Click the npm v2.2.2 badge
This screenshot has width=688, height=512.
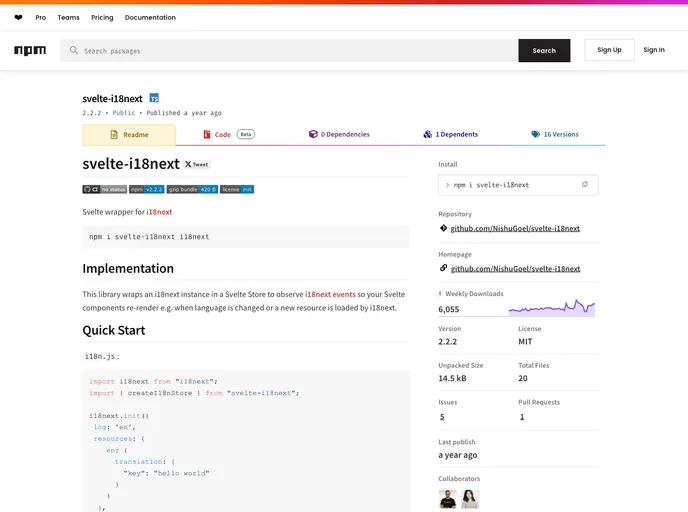147,189
